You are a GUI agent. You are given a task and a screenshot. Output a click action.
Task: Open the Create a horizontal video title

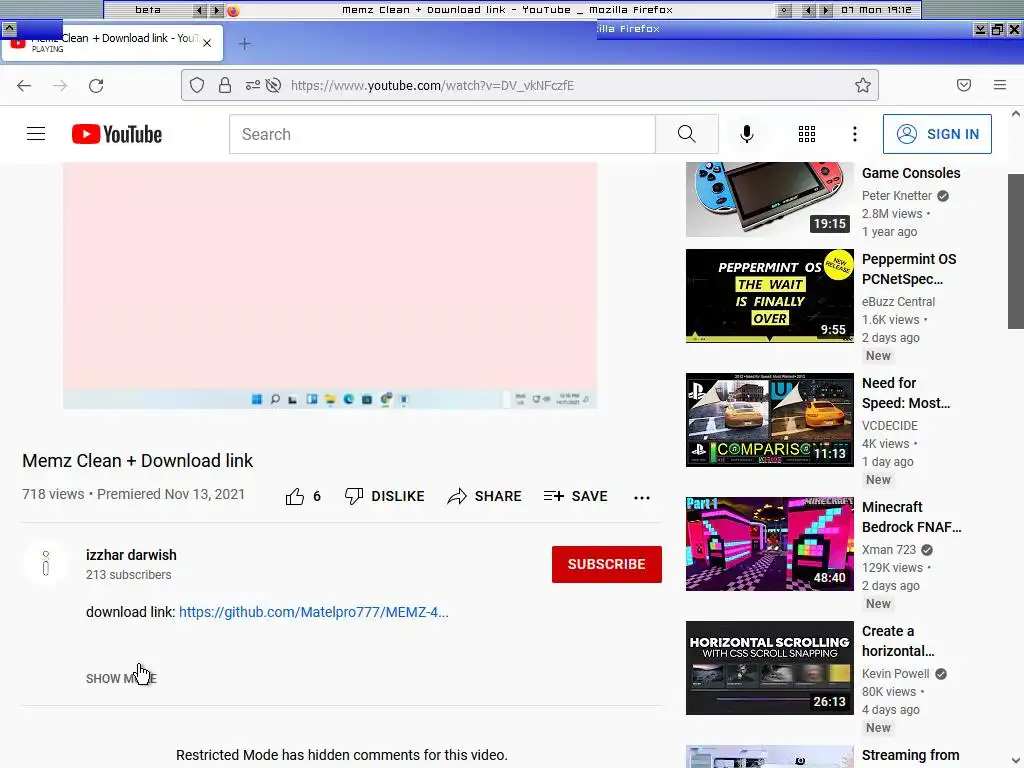pos(898,641)
